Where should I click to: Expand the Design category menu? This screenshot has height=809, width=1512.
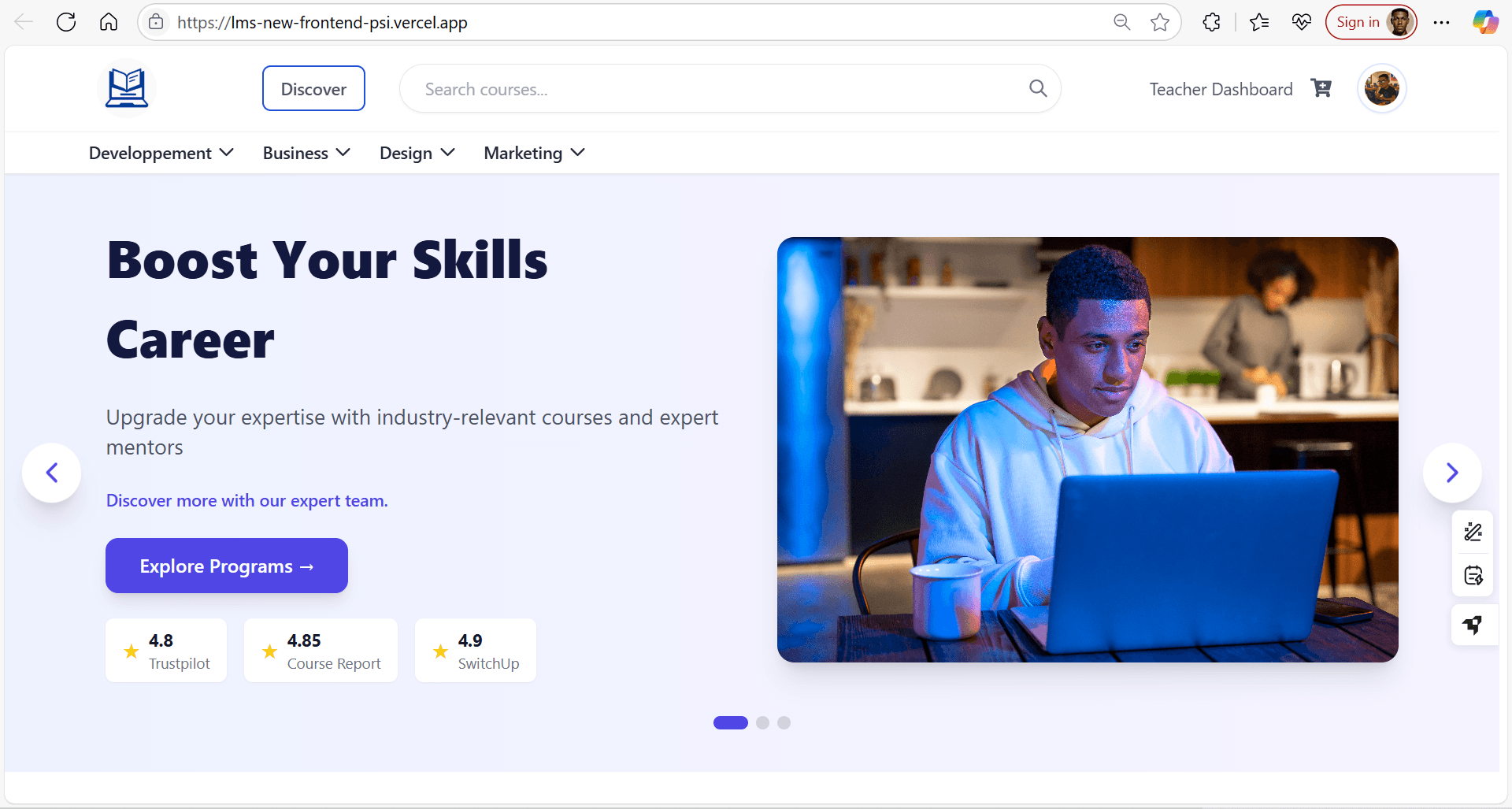(417, 153)
